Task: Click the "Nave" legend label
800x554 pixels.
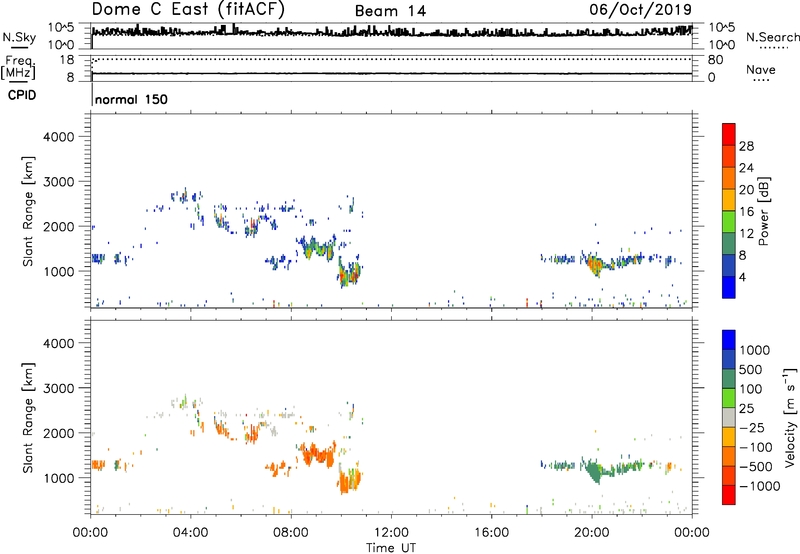Action: 761,69
